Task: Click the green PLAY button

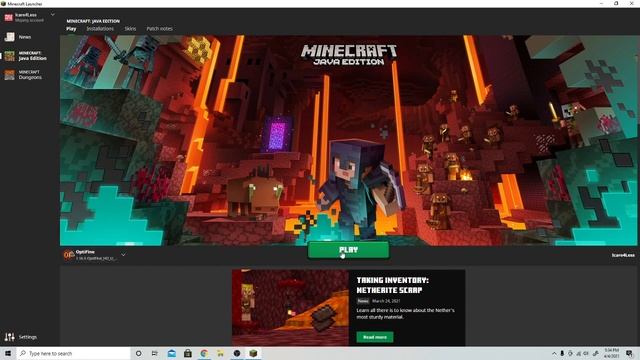Action: tap(348, 250)
